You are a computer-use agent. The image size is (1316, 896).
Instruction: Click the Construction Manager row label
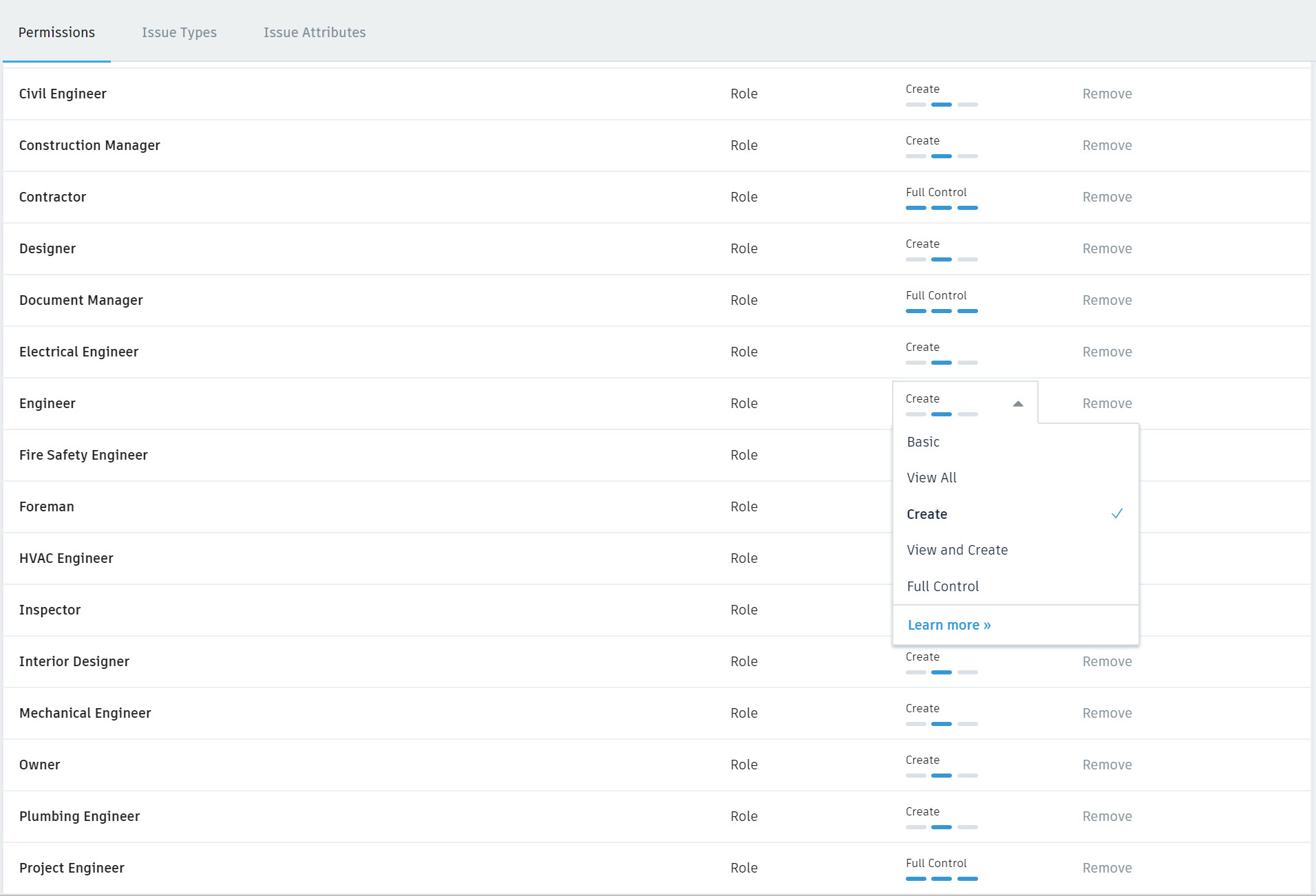click(x=89, y=145)
